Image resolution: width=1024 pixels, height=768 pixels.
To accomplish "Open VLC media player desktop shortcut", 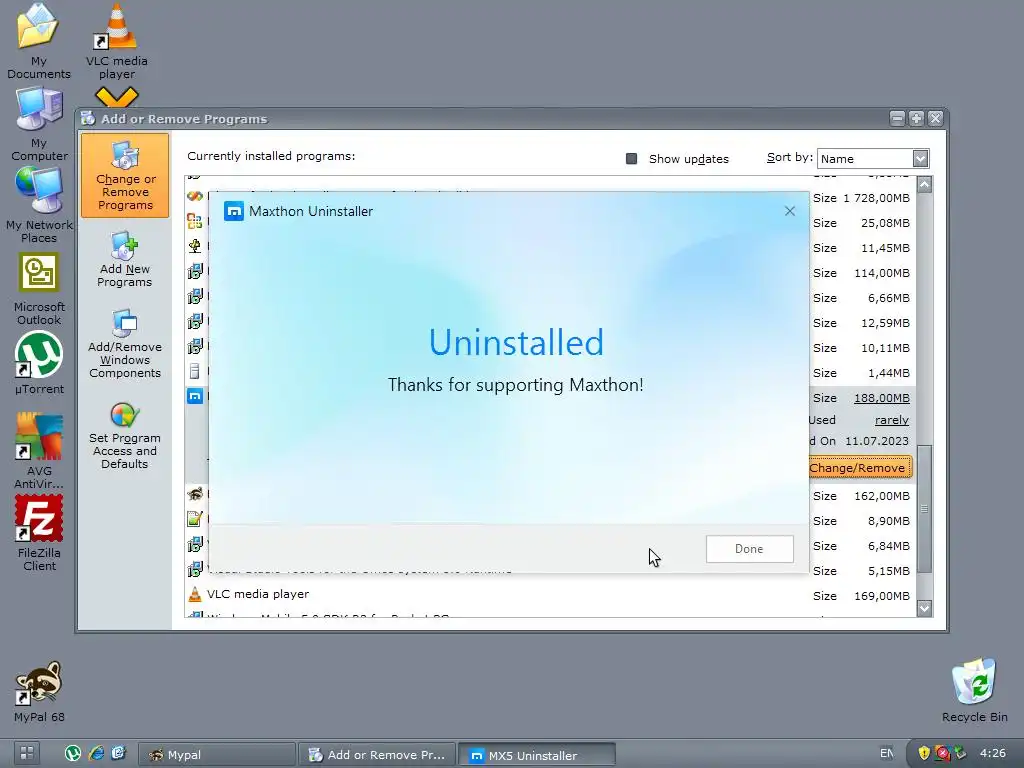I will tap(116, 40).
